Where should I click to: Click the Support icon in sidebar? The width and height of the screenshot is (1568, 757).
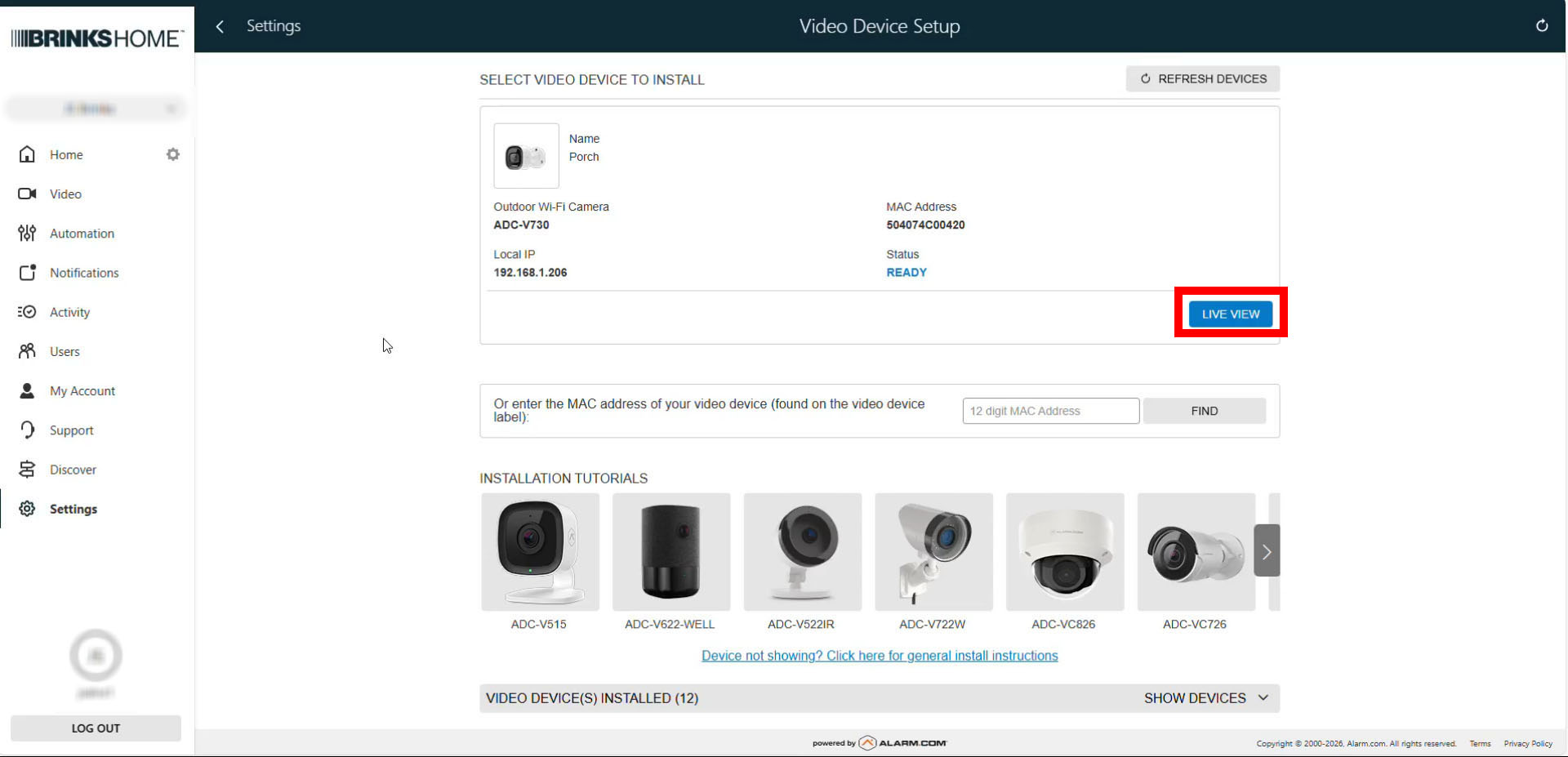[27, 430]
